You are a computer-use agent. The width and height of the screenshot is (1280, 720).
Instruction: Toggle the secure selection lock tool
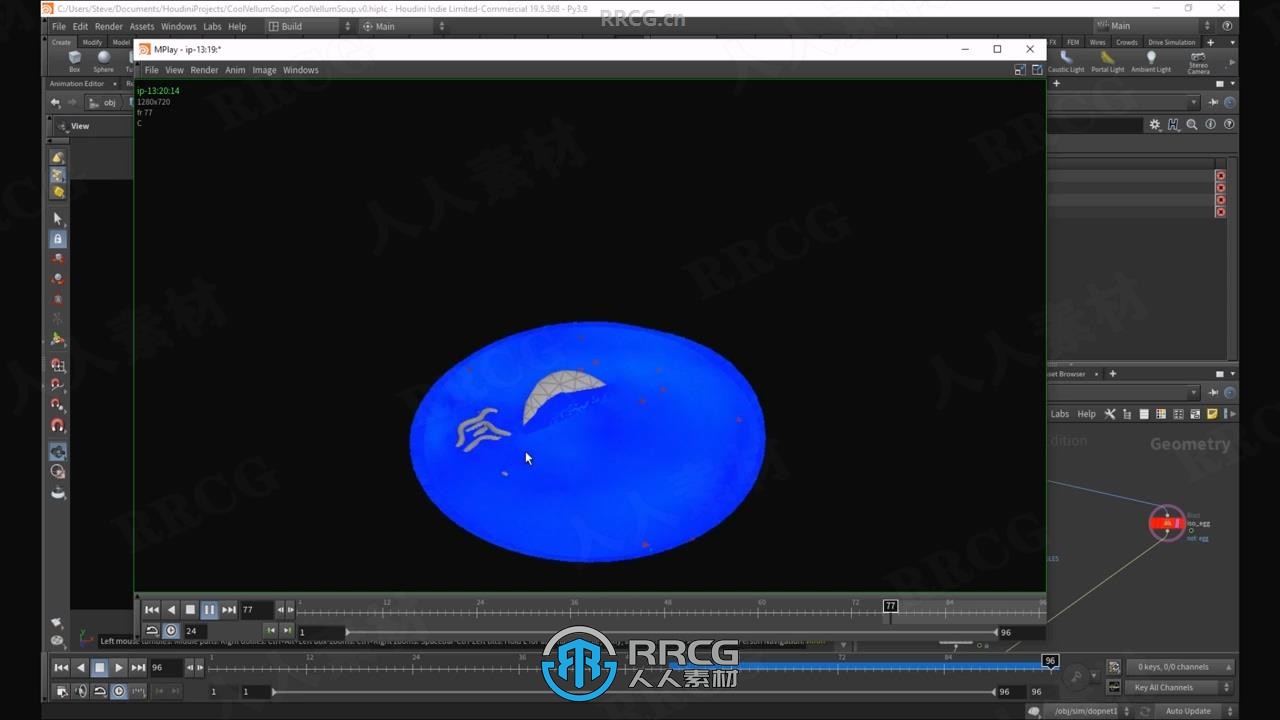[x=57, y=239]
